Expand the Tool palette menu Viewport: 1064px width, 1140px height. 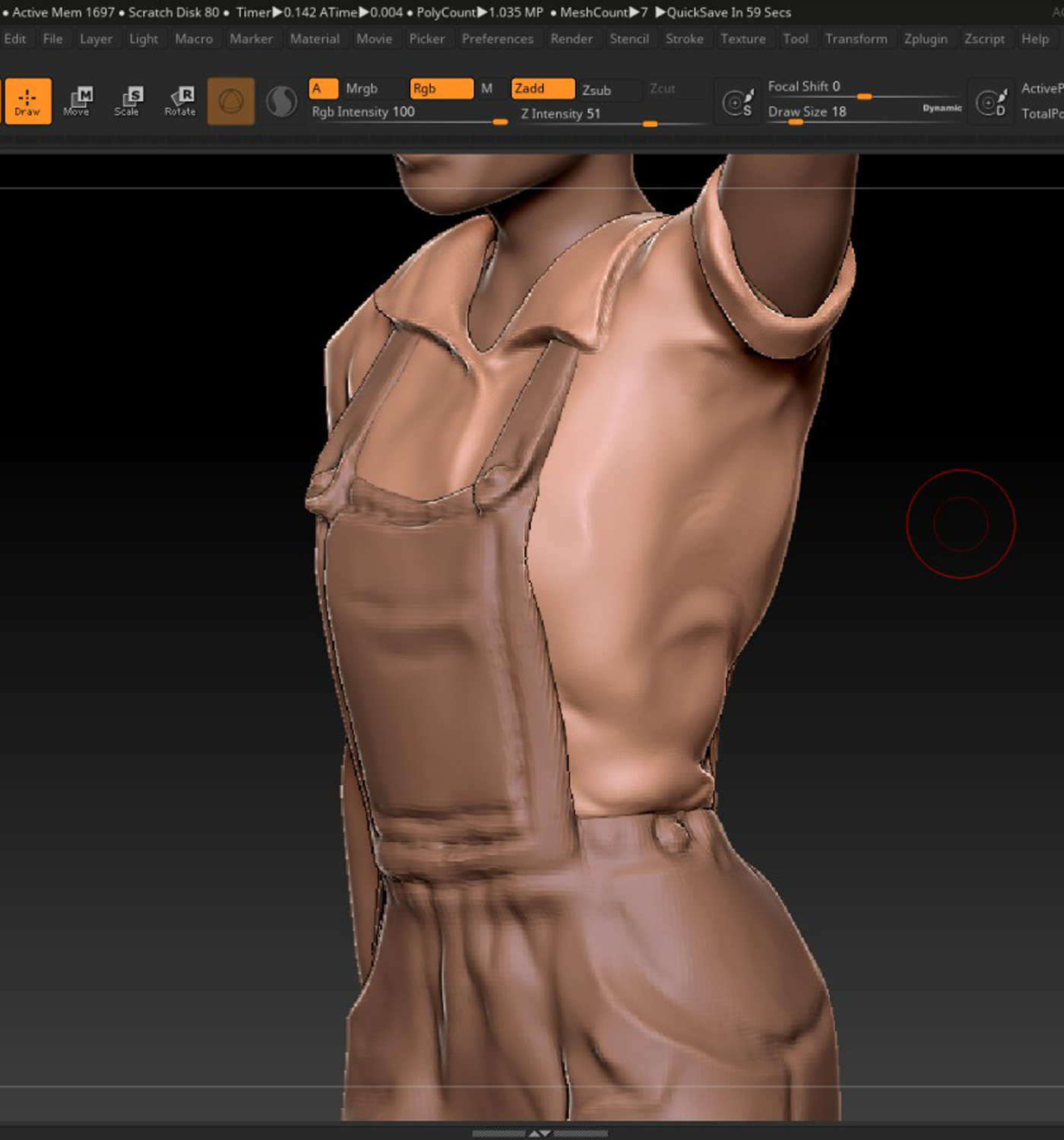pyautogui.click(x=796, y=39)
